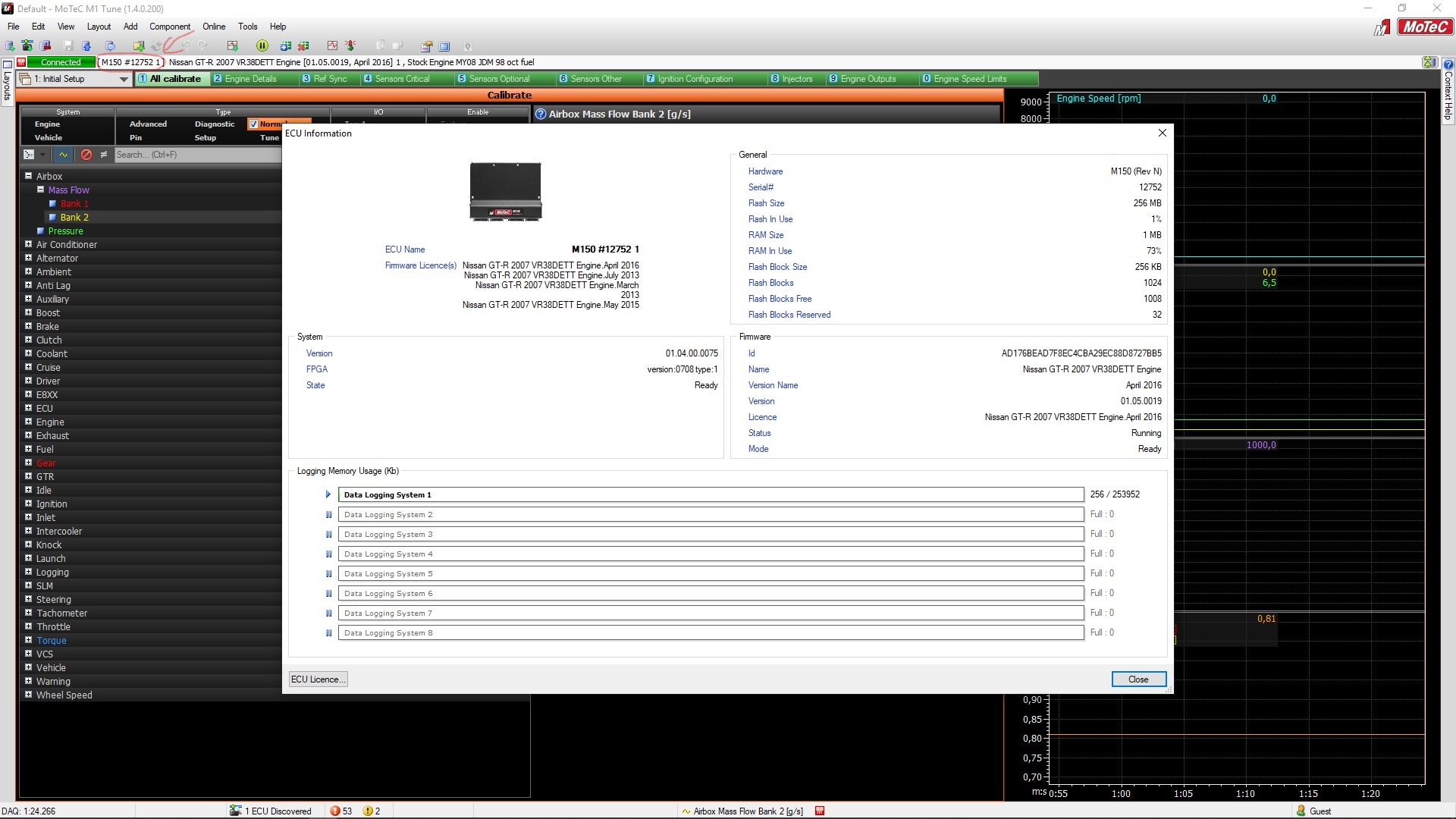Image resolution: width=1456 pixels, height=819 pixels.
Task: Collapse the Mass Flow tree node
Action: (41, 190)
